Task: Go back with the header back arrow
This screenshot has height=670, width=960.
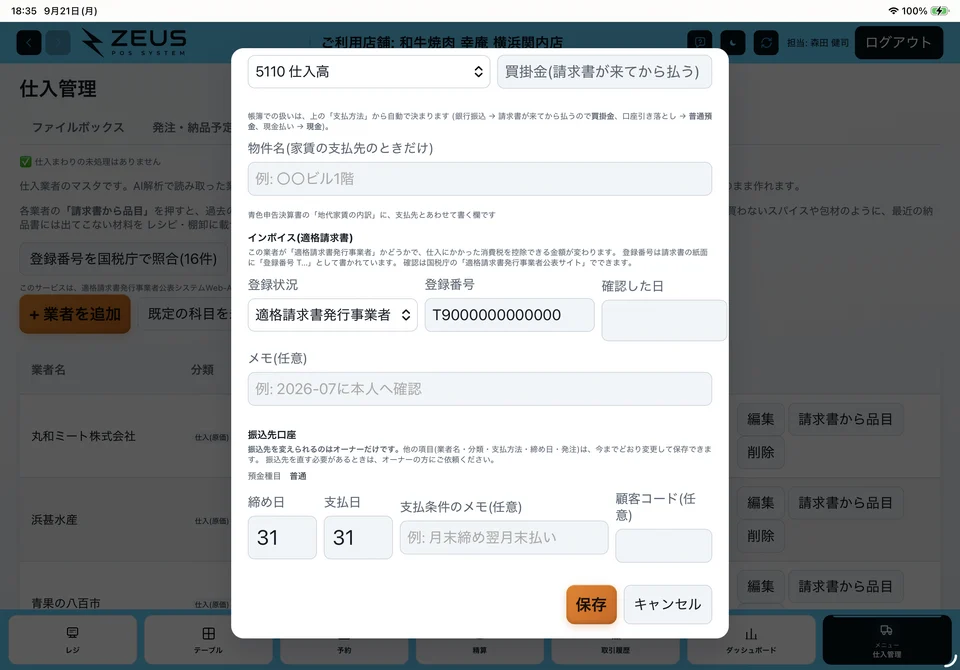Action: point(29,43)
